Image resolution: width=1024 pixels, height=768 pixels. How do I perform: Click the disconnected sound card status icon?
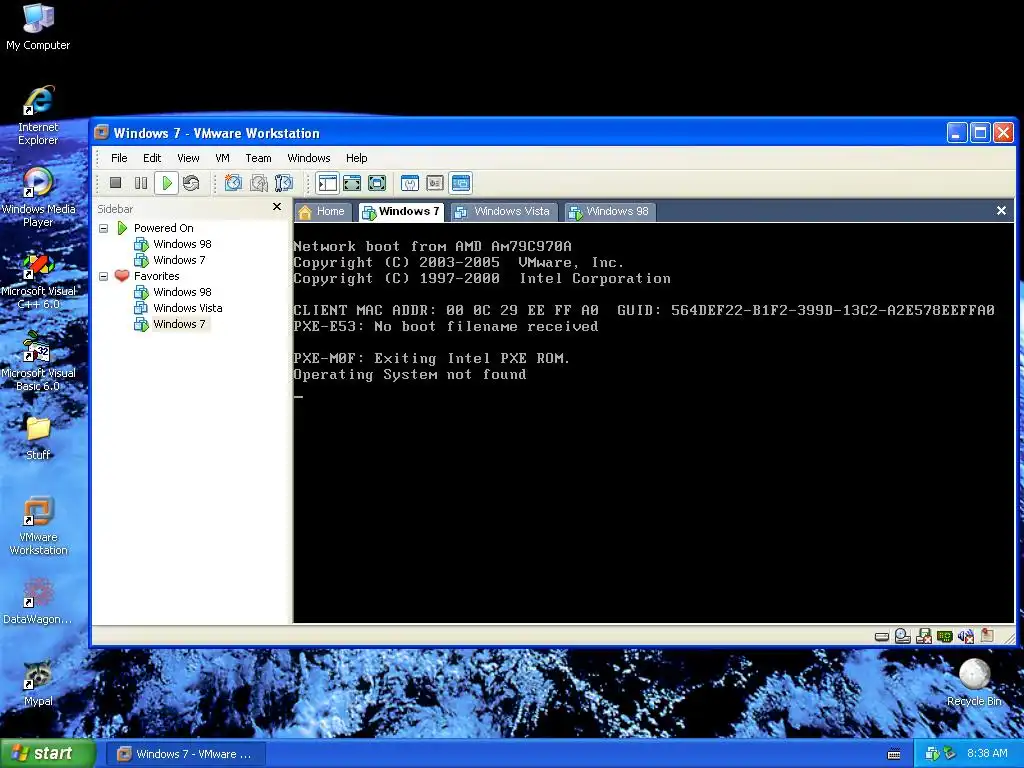[966, 636]
